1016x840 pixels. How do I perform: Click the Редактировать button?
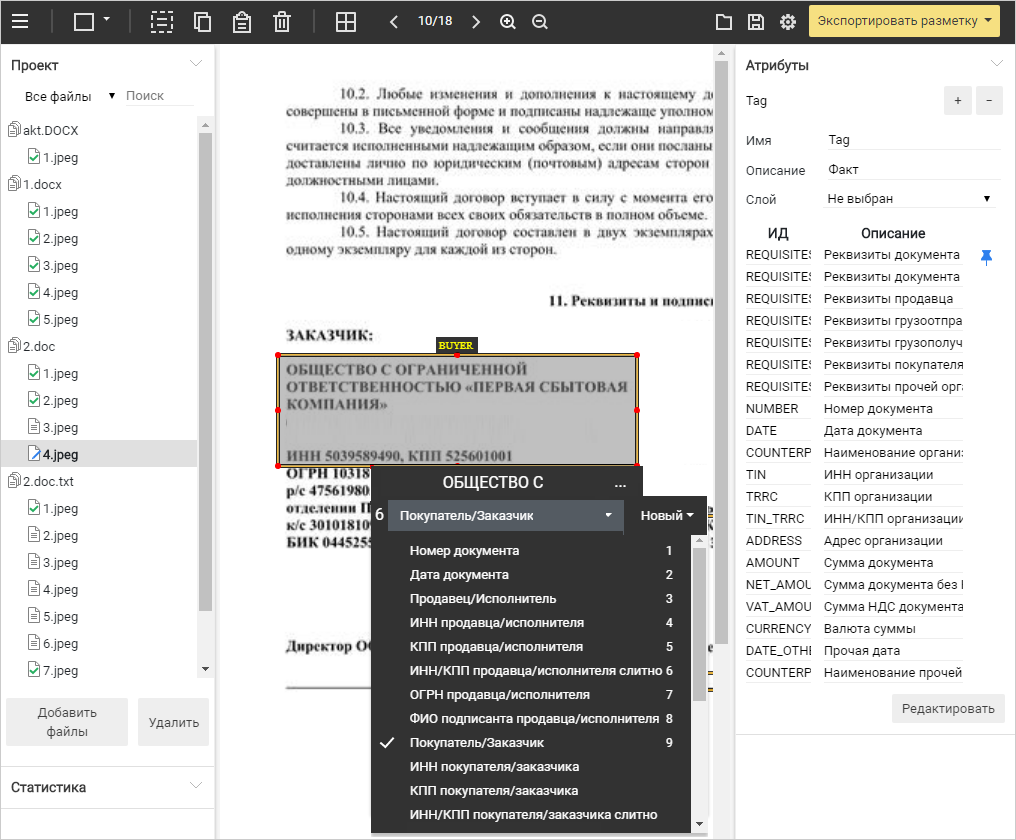(947, 708)
